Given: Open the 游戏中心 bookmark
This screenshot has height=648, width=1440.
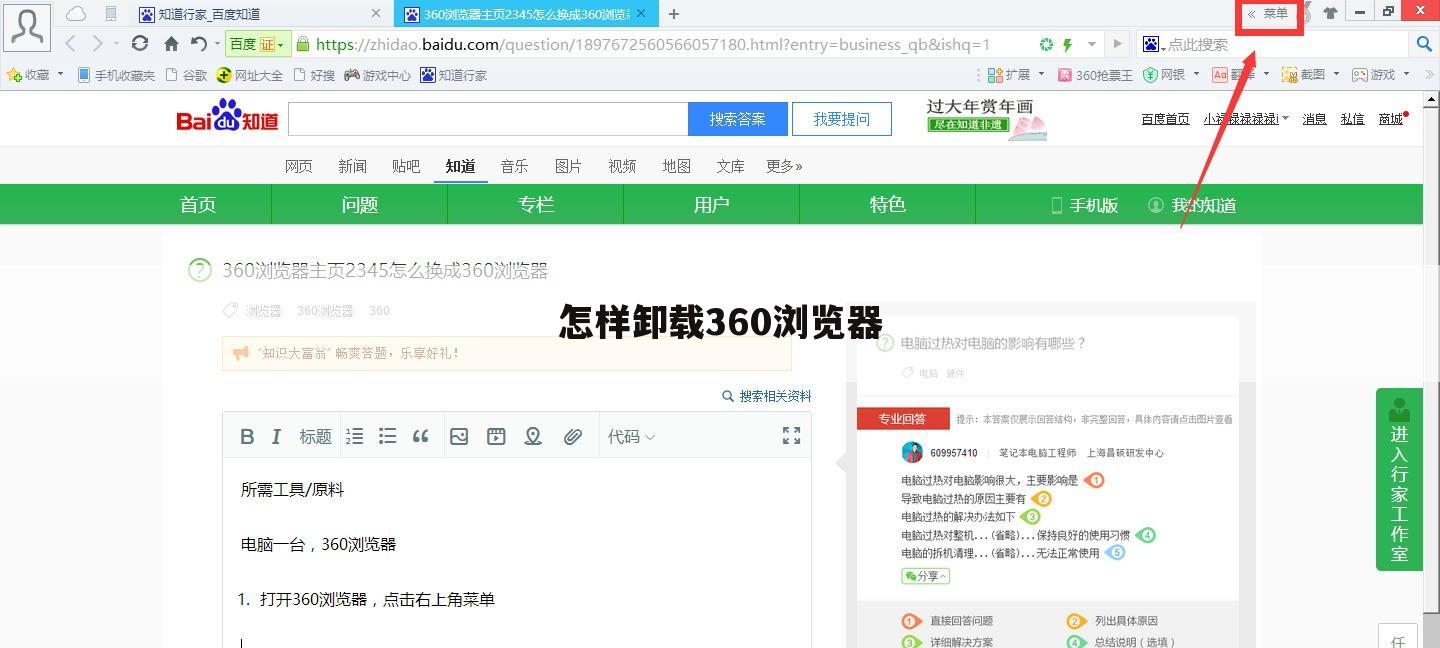Looking at the screenshot, I should pos(377,75).
